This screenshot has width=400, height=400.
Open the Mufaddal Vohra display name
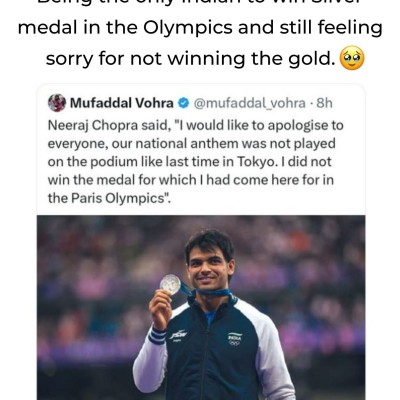(x=122, y=103)
